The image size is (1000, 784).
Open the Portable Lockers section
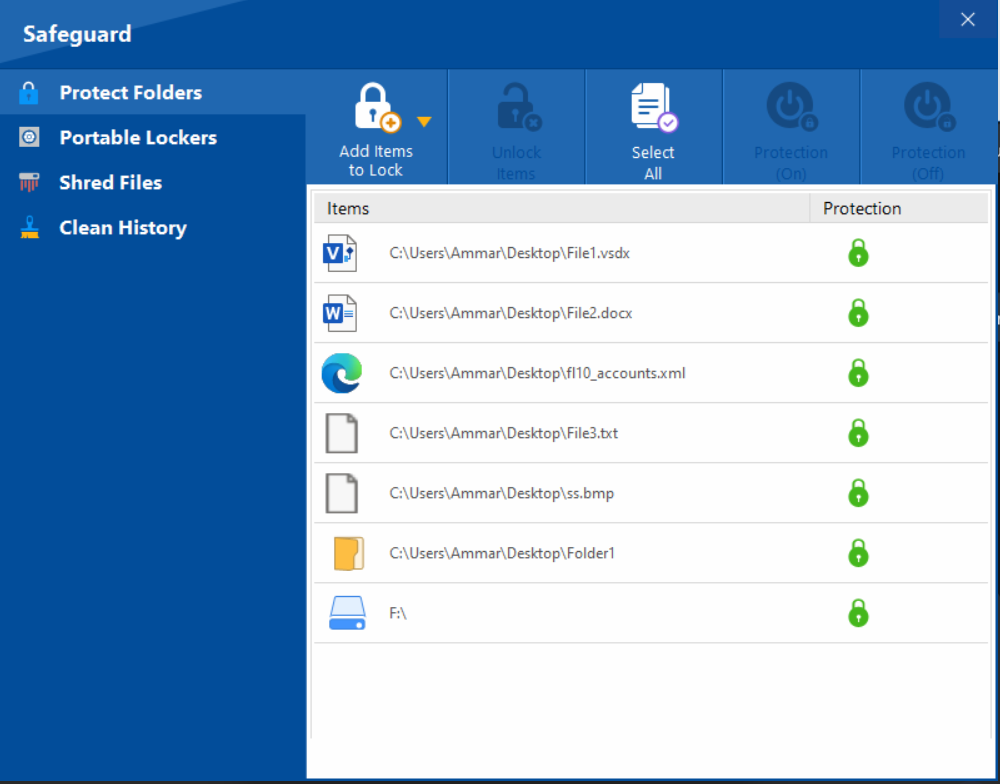153,138
